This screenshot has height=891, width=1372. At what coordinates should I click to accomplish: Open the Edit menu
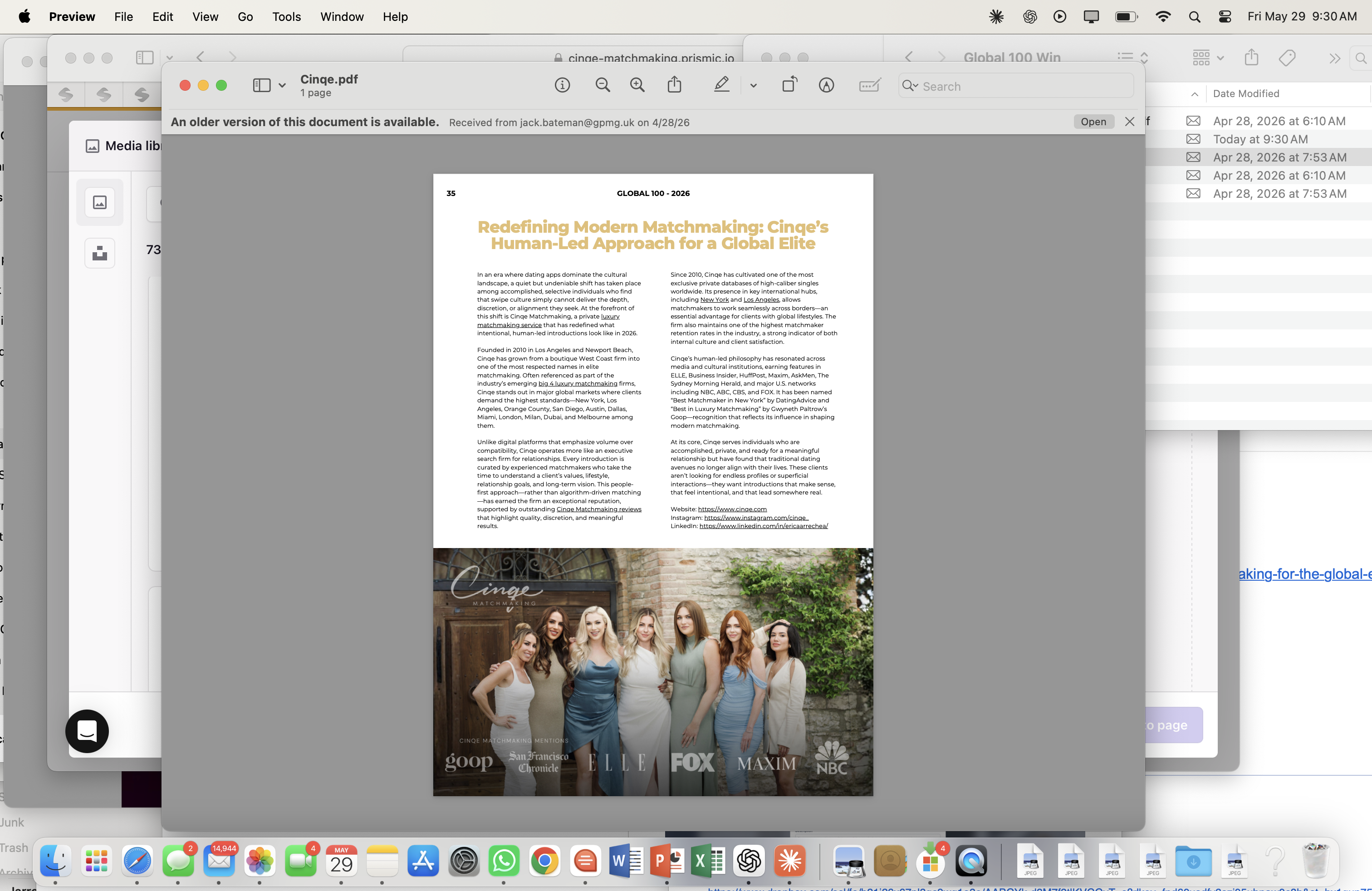162,17
